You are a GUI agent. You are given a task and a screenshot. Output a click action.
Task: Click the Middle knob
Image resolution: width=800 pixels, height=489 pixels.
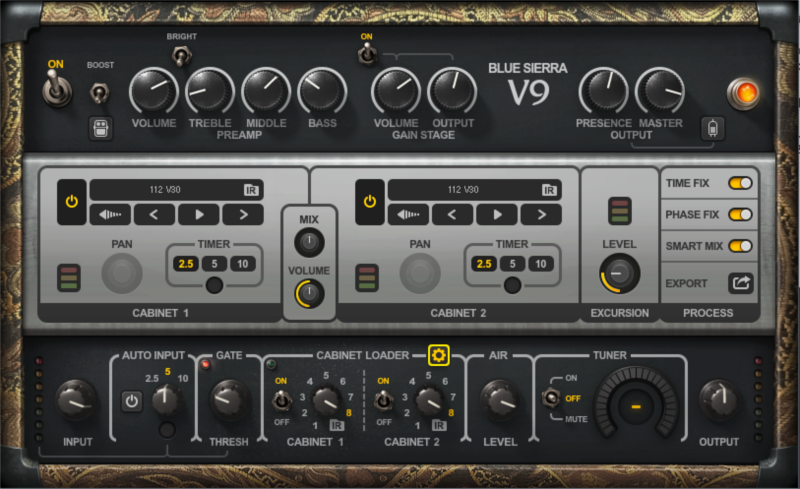click(266, 92)
